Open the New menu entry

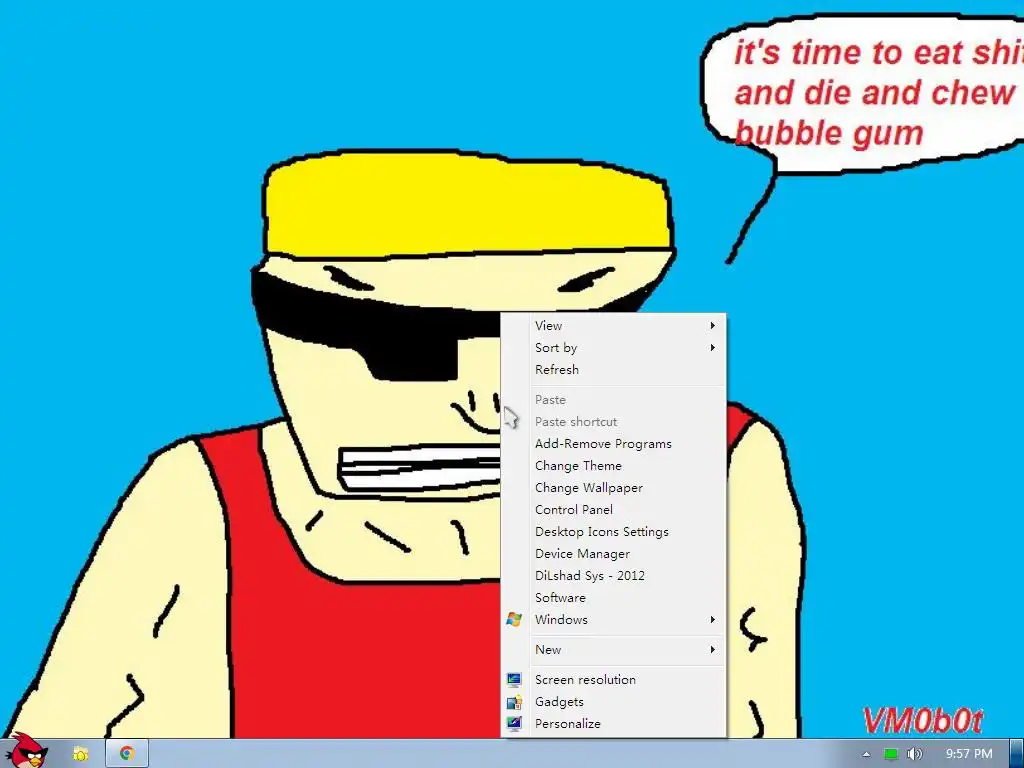coord(613,650)
